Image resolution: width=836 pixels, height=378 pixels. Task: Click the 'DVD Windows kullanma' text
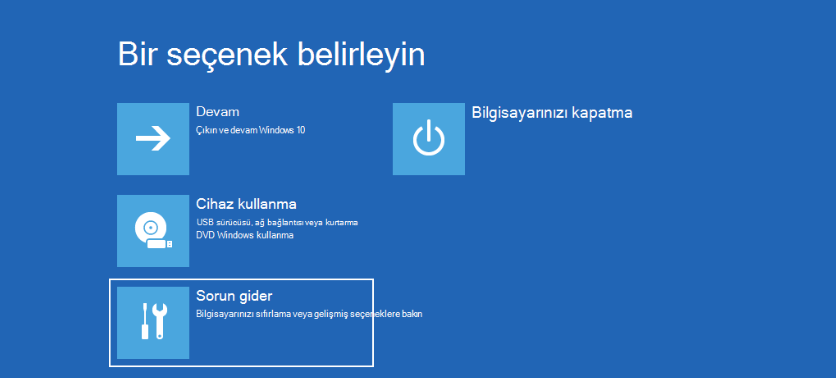(245, 235)
